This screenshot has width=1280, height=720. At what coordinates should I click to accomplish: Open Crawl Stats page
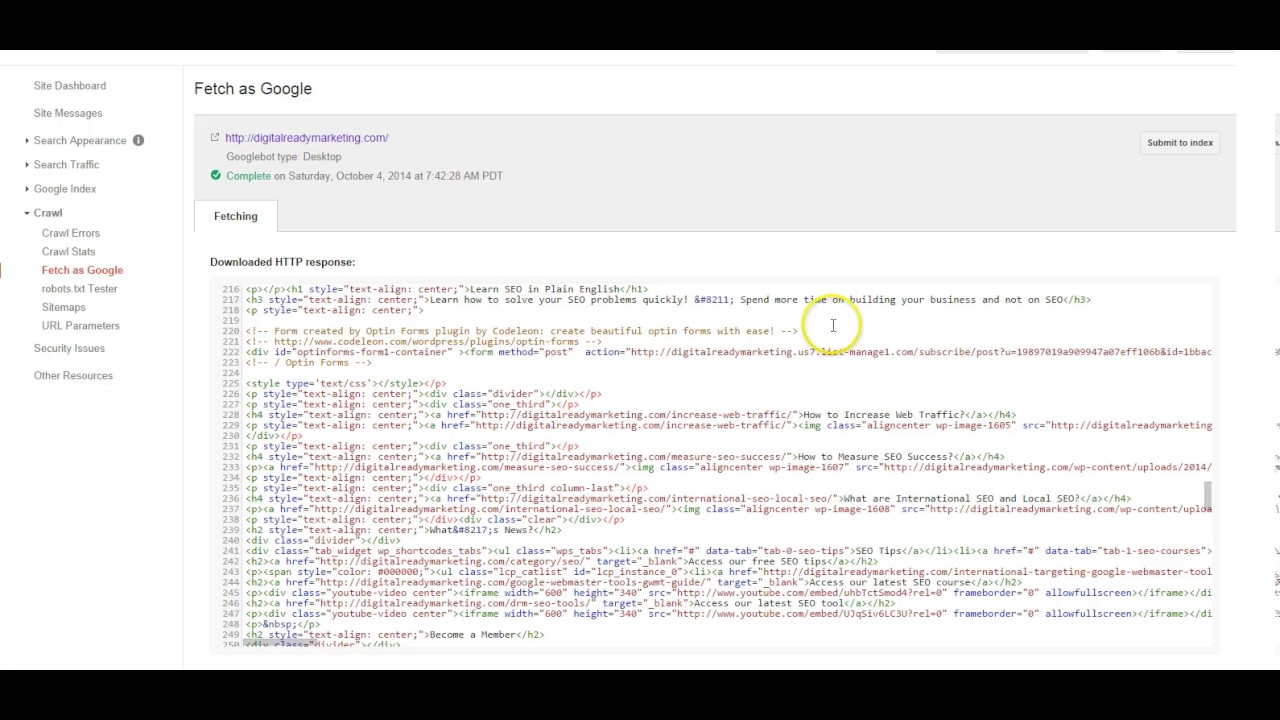(69, 252)
